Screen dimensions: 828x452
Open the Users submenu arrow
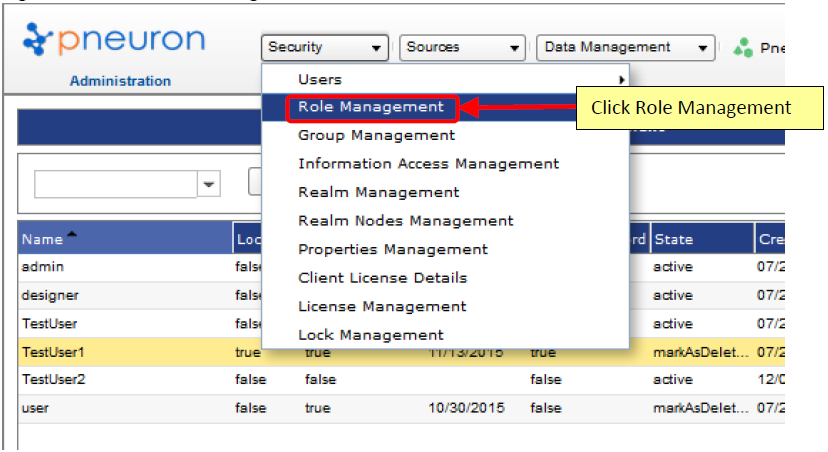(x=622, y=80)
